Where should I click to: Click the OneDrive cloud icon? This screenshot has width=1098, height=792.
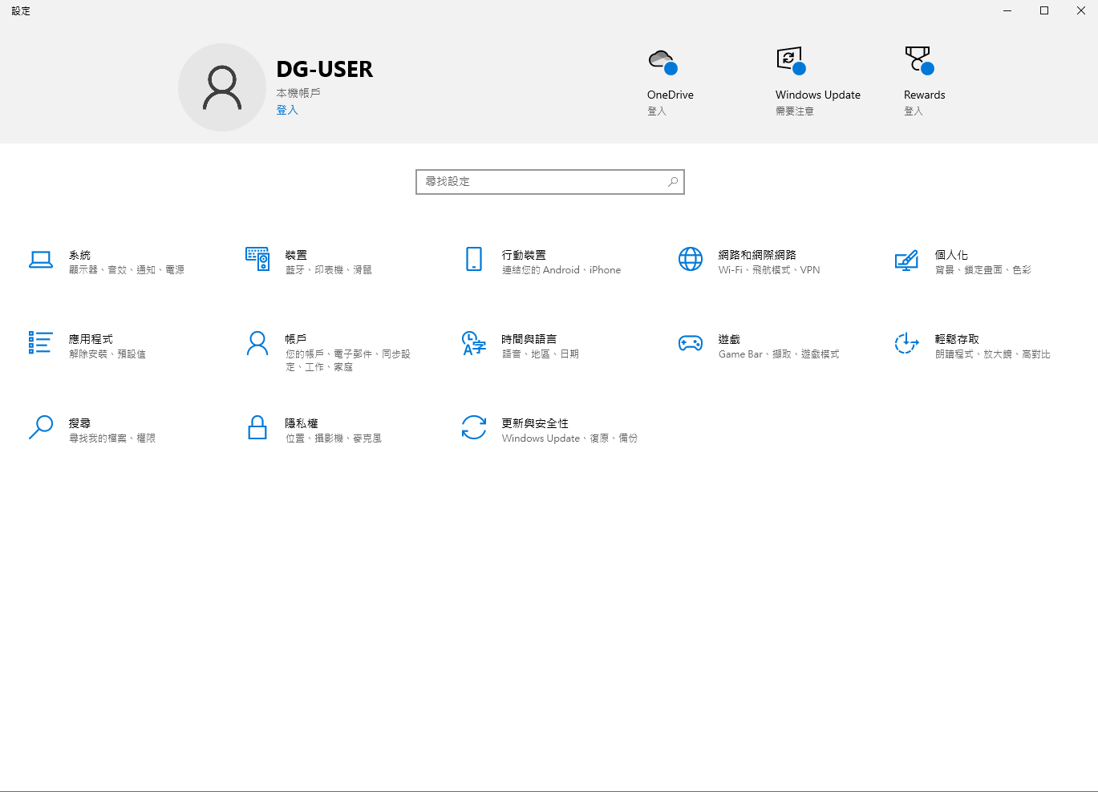coord(662,62)
